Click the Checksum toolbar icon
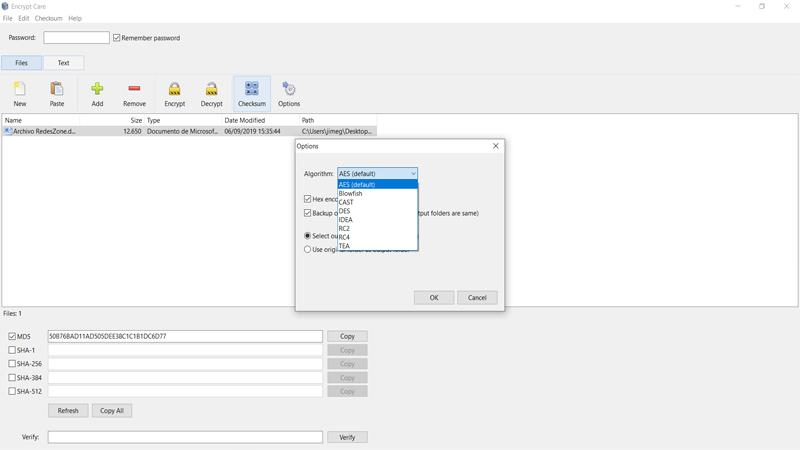This screenshot has height=450, width=800. coord(252,88)
